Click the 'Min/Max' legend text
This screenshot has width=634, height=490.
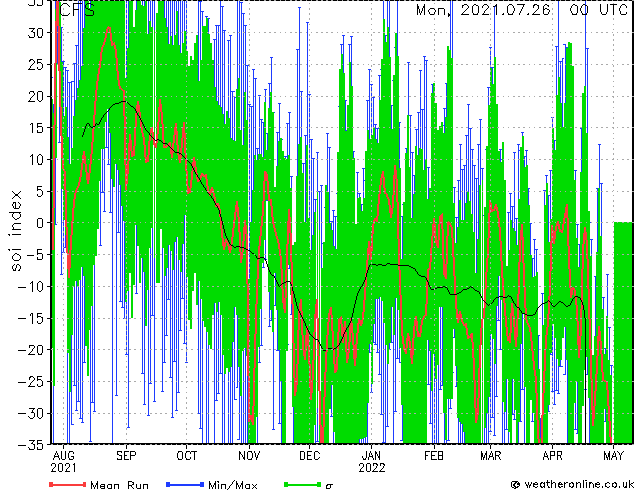(x=233, y=485)
